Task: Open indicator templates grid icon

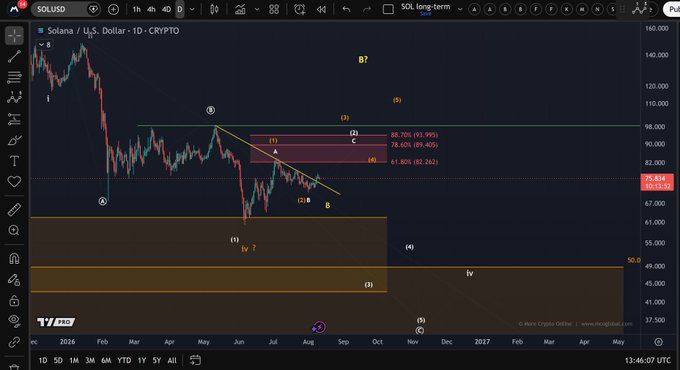Action: [x=274, y=9]
